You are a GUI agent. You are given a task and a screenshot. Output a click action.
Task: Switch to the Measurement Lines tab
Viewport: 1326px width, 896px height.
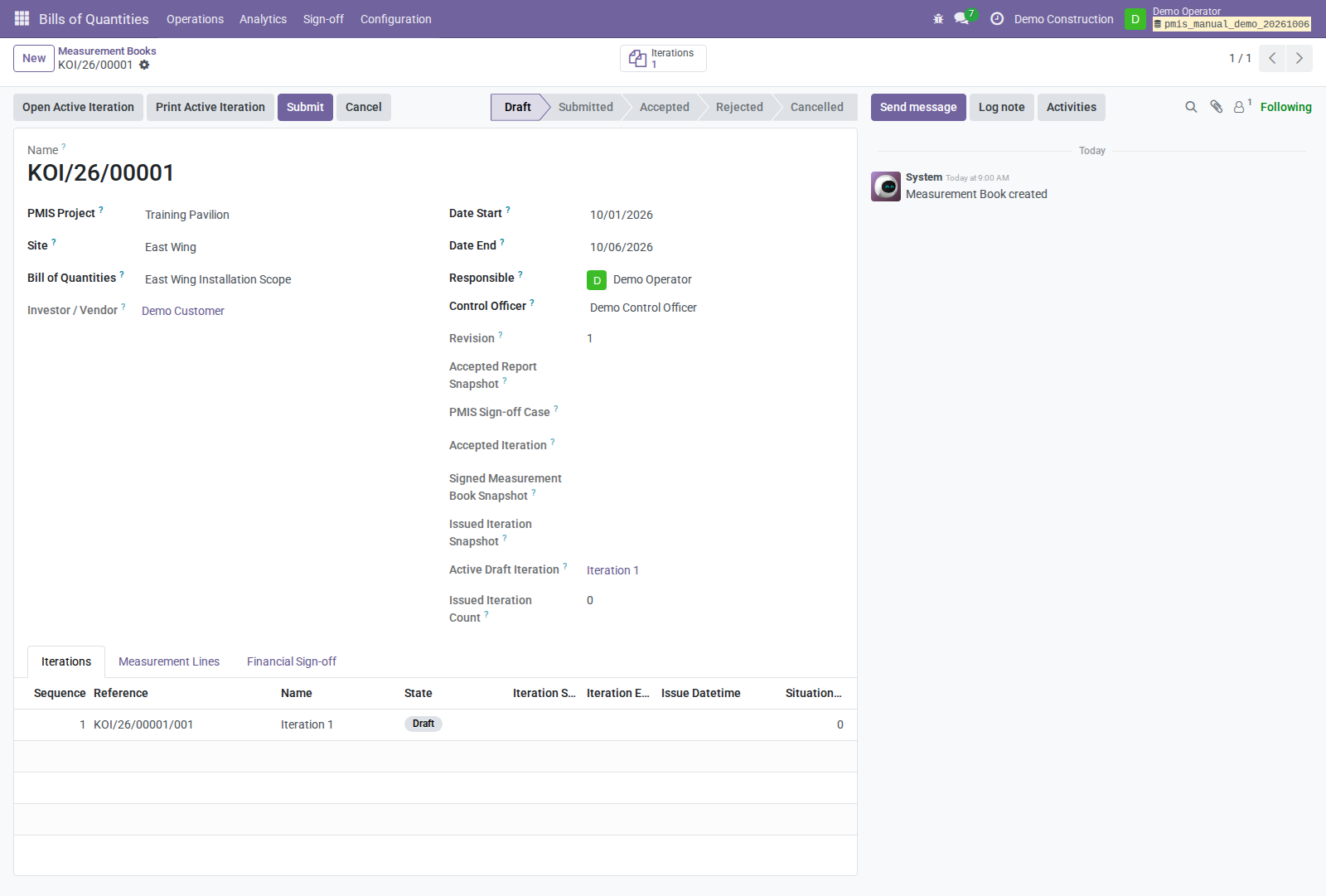[169, 661]
